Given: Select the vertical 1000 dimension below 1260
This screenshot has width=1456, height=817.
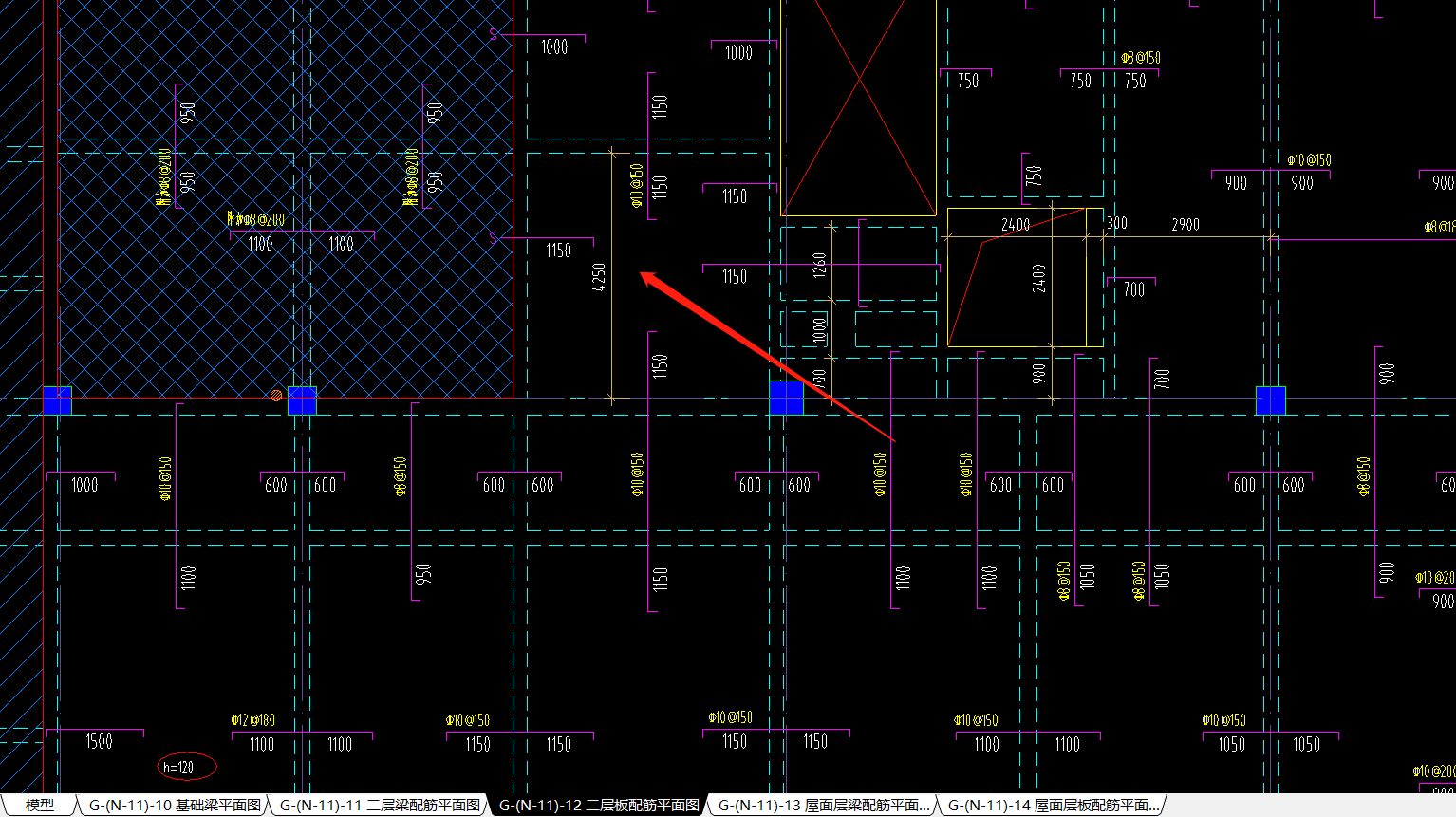Looking at the screenshot, I should [820, 330].
